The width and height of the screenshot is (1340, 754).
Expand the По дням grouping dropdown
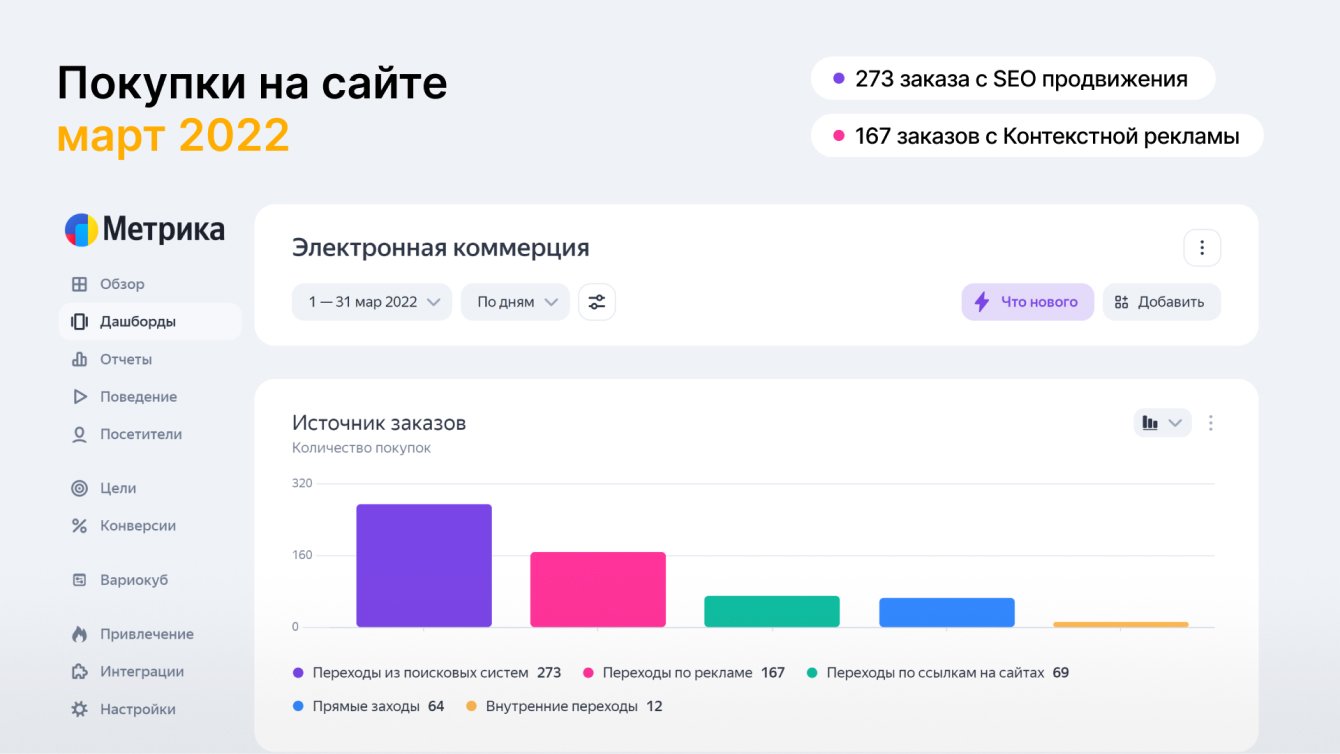click(515, 302)
